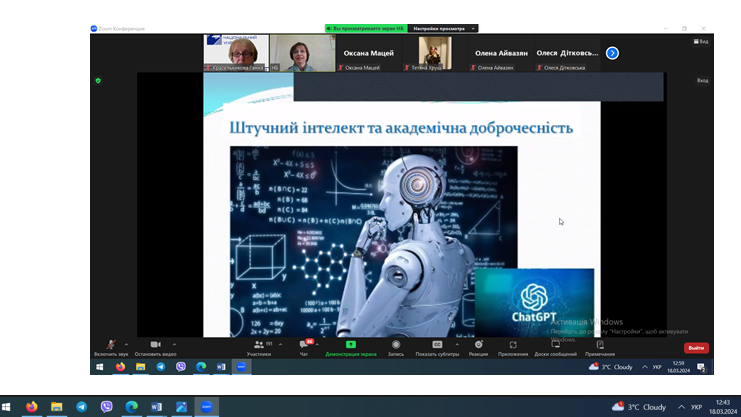Open Настройки просмотра view options dropdown
The width and height of the screenshot is (741, 417).
tap(445, 28)
